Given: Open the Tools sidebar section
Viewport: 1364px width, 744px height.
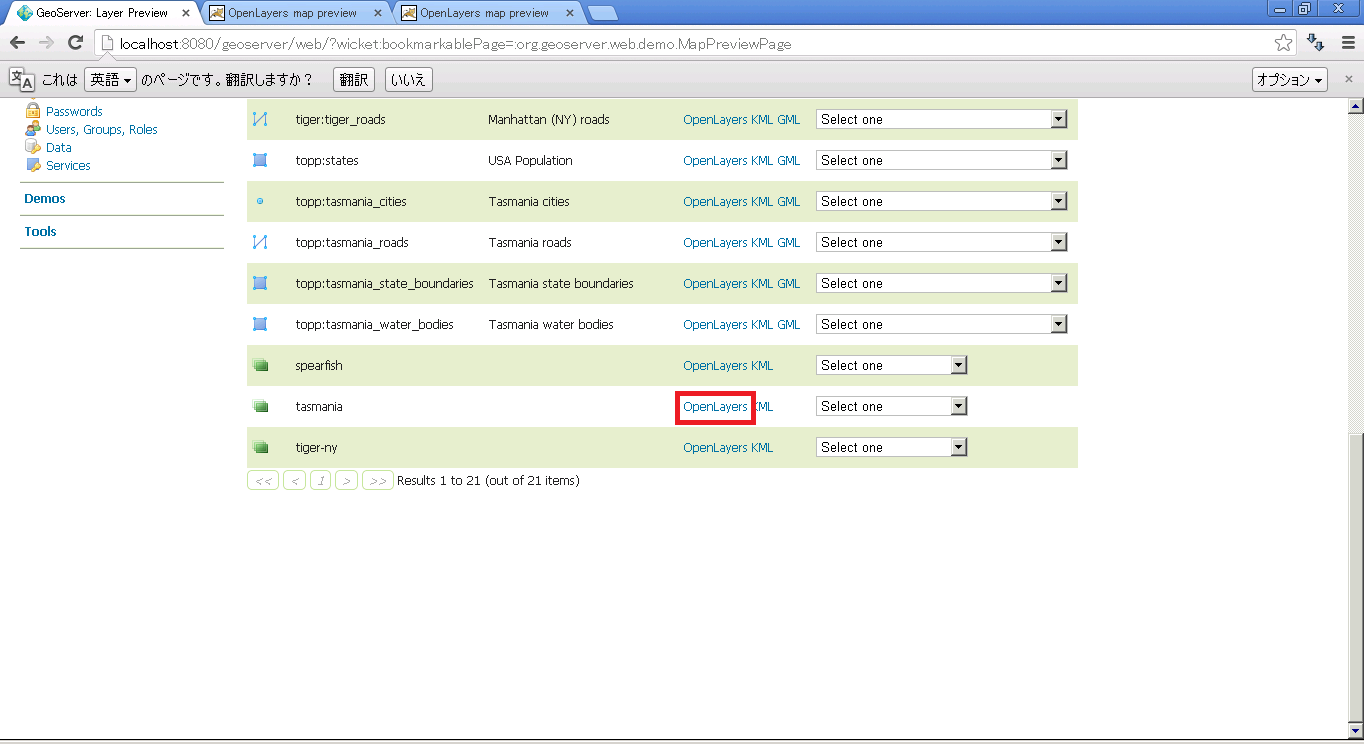Looking at the screenshot, I should tap(41, 232).
